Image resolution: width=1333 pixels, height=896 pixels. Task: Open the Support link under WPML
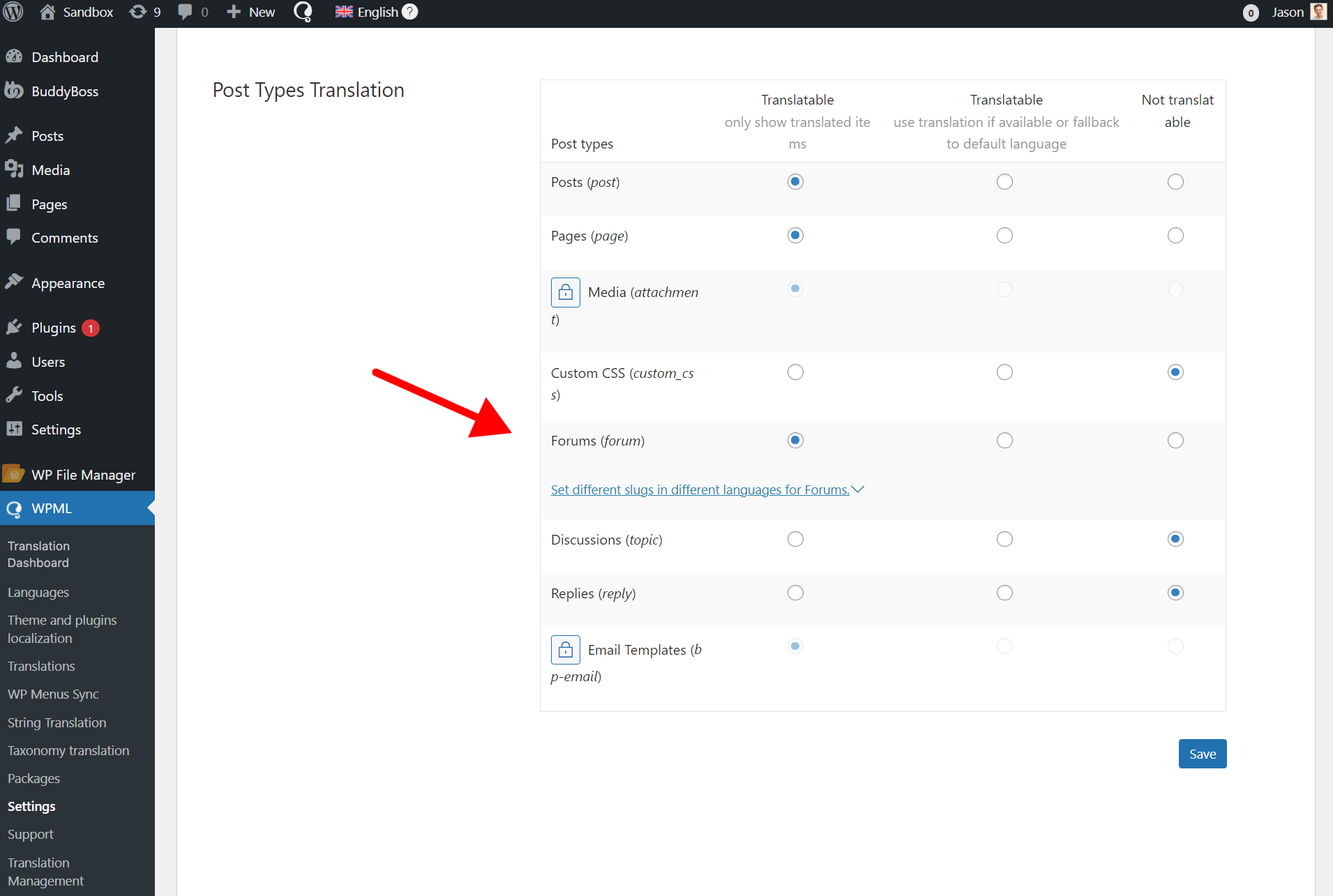pos(31,834)
